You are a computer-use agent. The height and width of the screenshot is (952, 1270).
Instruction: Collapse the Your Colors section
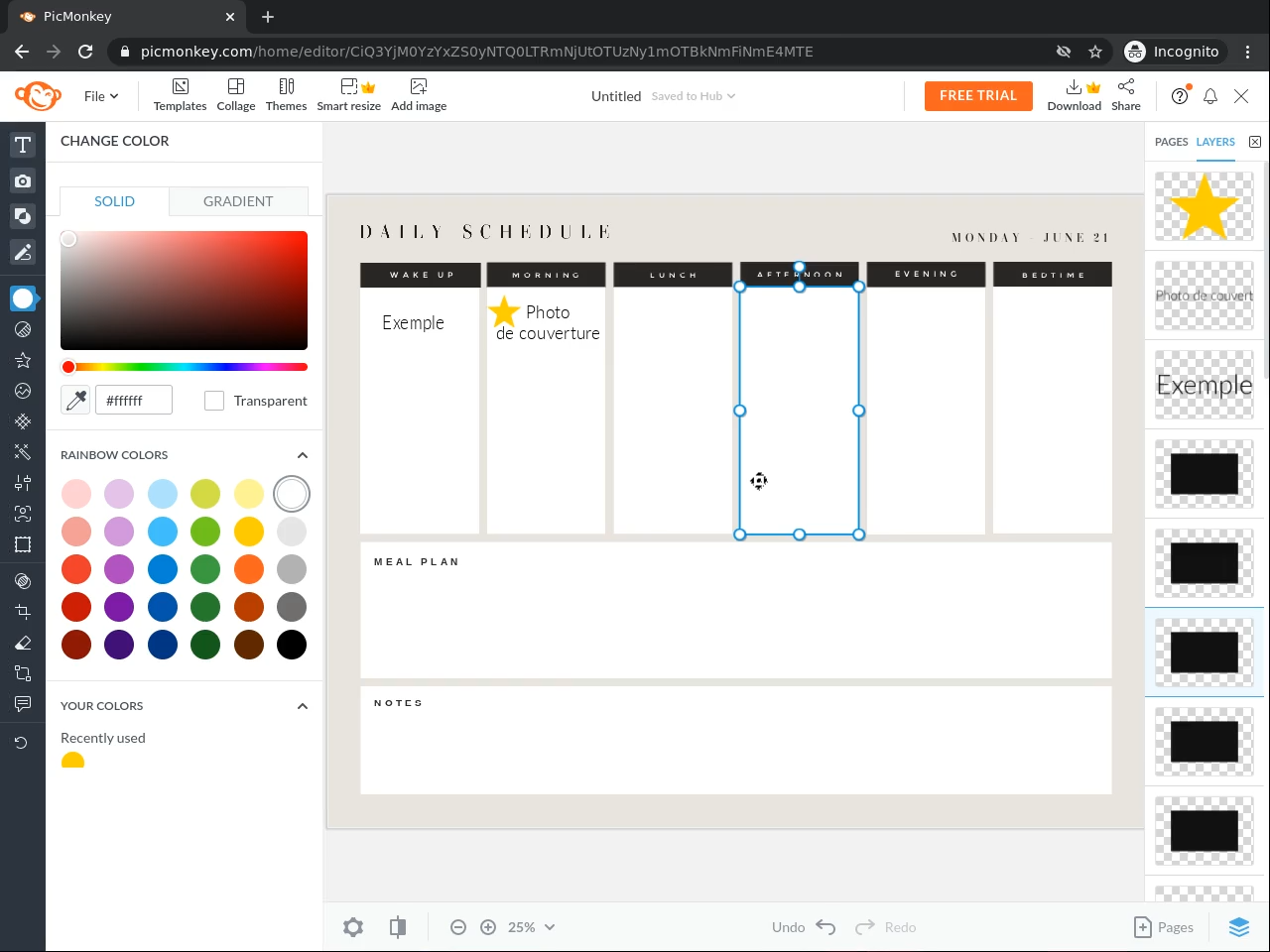pos(303,706)
